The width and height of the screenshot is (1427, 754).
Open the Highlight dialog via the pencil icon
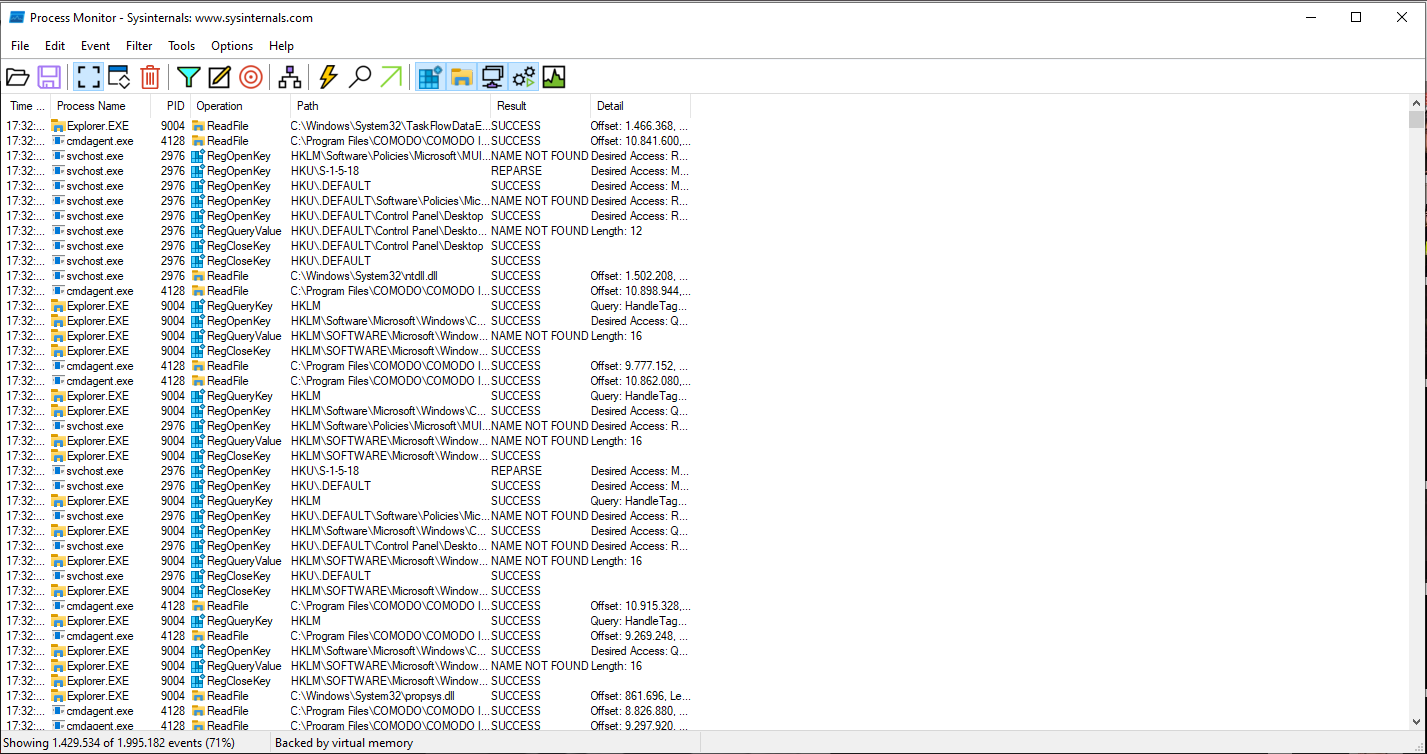click(219, 77)
